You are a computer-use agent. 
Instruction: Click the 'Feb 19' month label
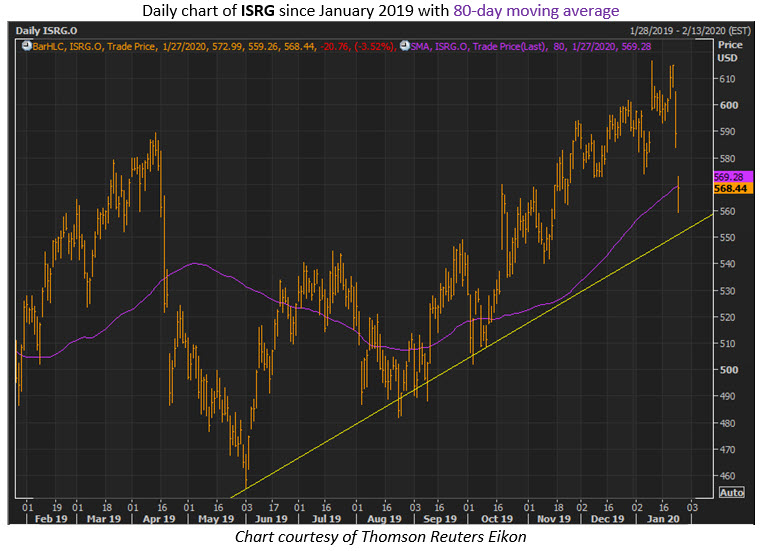click(51, 518)
